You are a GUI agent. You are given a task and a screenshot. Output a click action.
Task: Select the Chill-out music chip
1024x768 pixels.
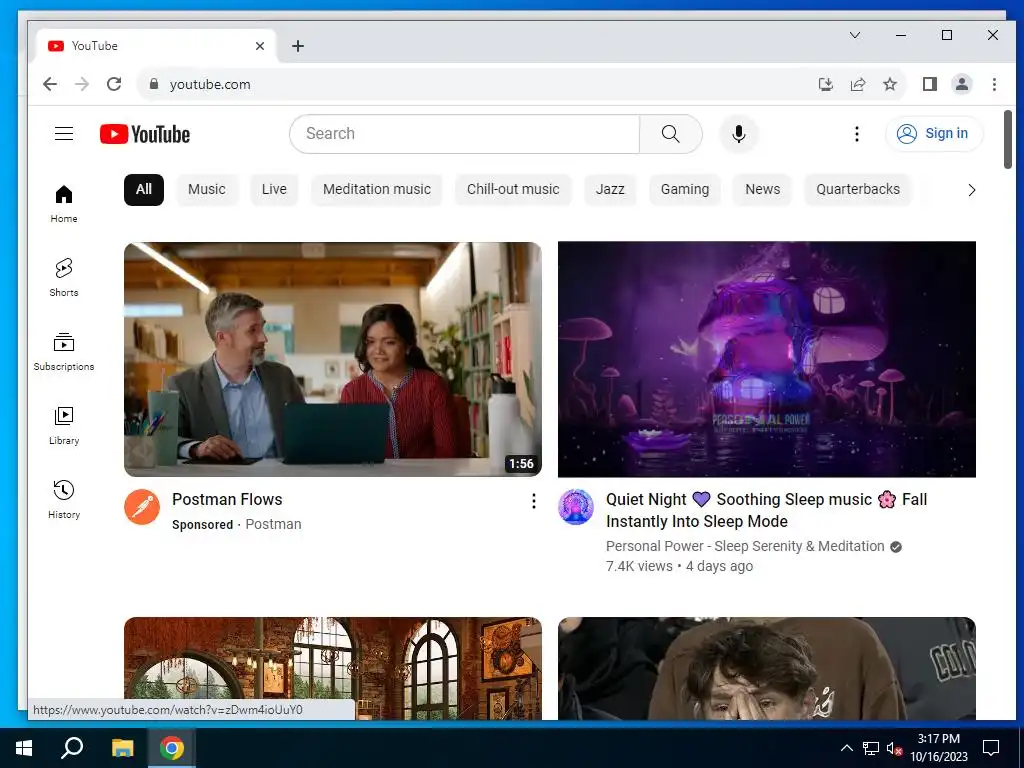513,189
